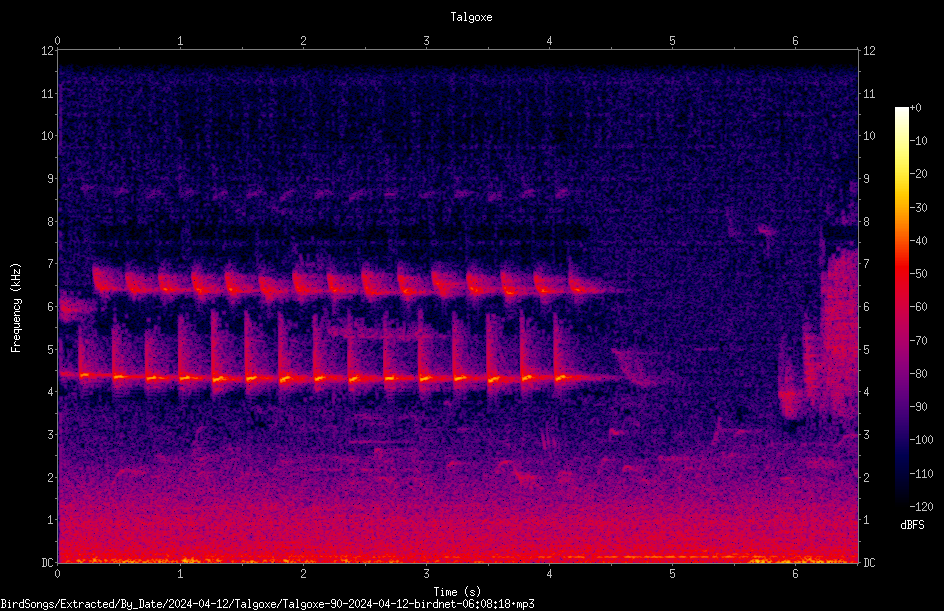Click the Talgoxe title at top
Image resolution: width=944 pixels, height=611 pixels.
pyautogui.click(x=471, y=17)
